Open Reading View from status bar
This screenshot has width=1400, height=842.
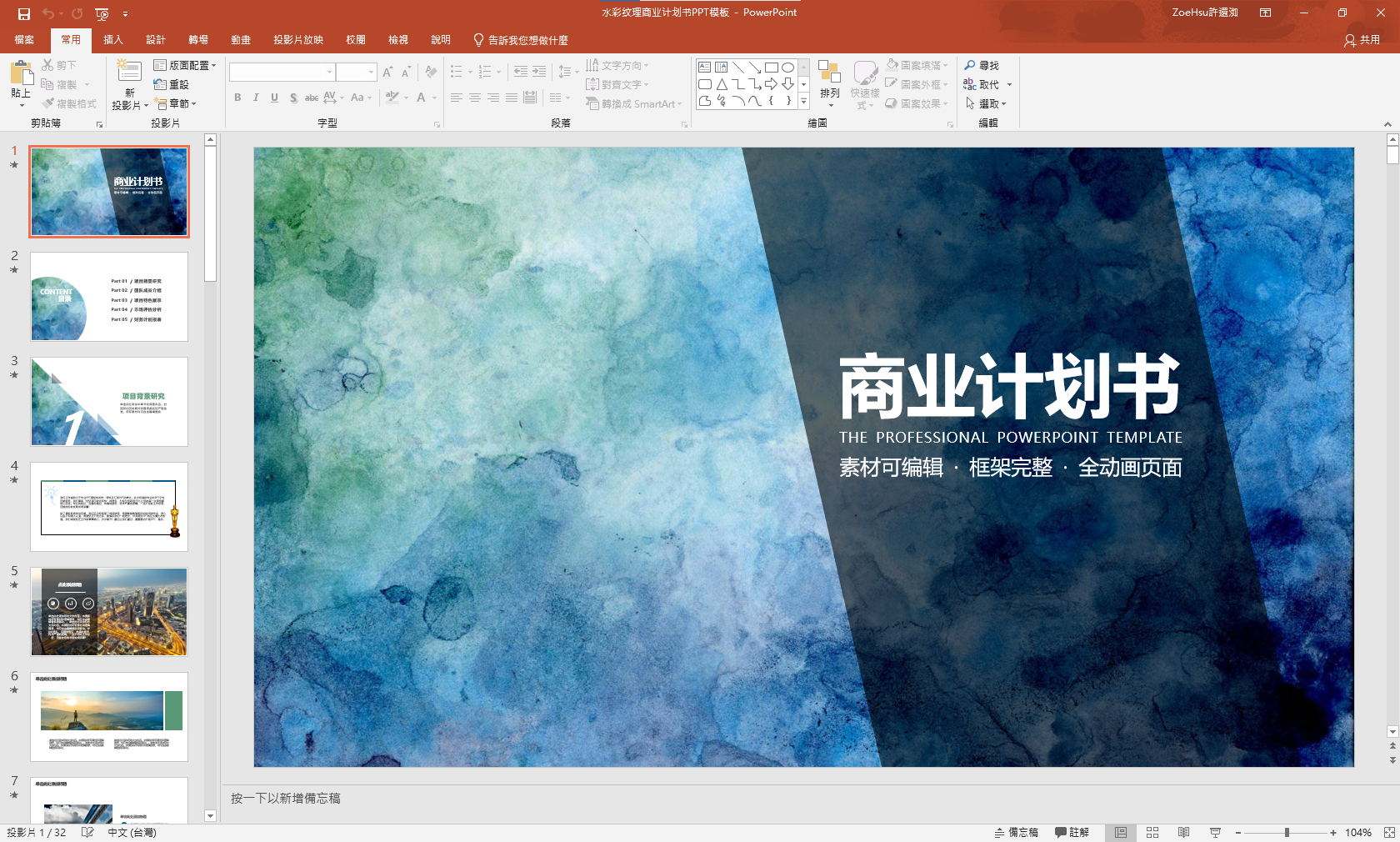(x=1183, y=832)
